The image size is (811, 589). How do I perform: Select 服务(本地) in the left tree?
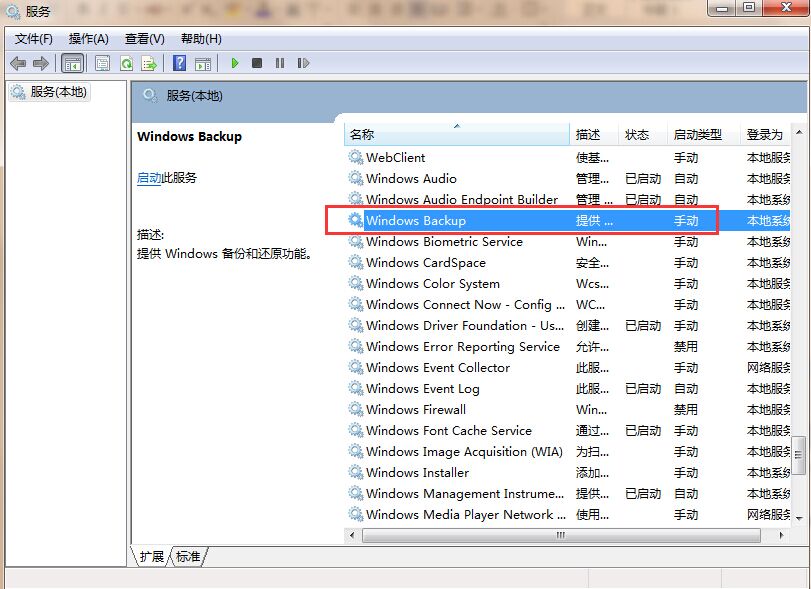[x=50, y=92]
